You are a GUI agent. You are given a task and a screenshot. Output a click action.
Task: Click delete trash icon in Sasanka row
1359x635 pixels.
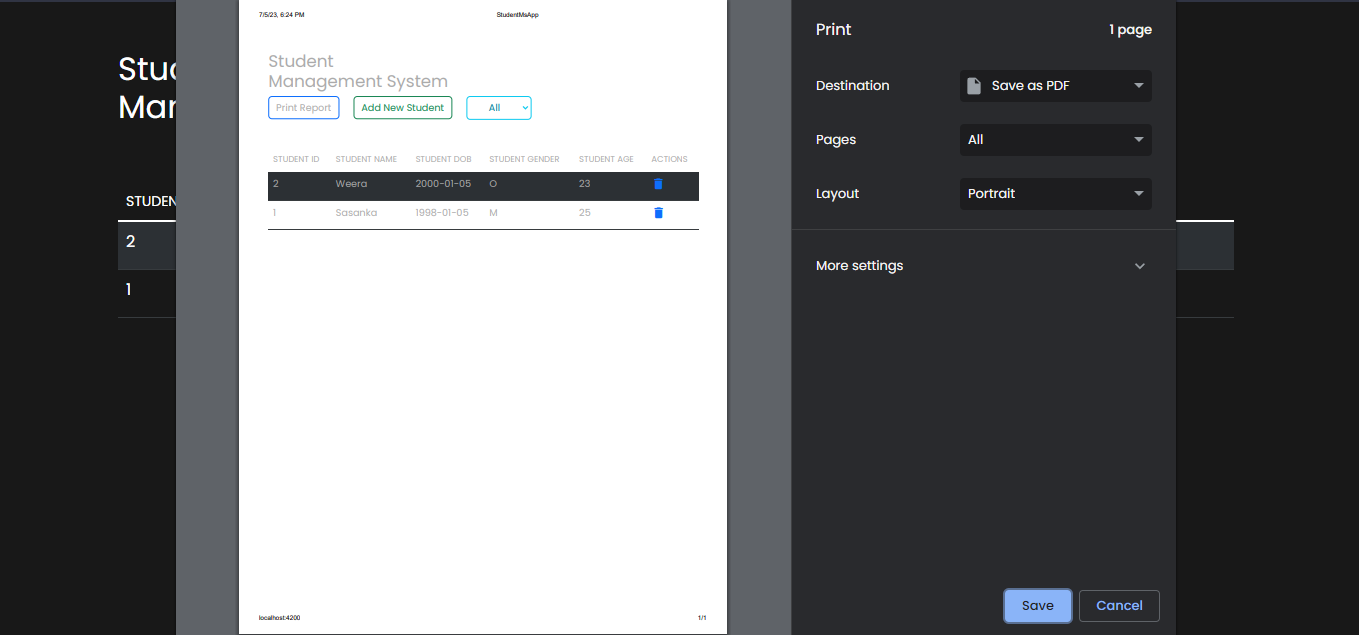[658, 213]
